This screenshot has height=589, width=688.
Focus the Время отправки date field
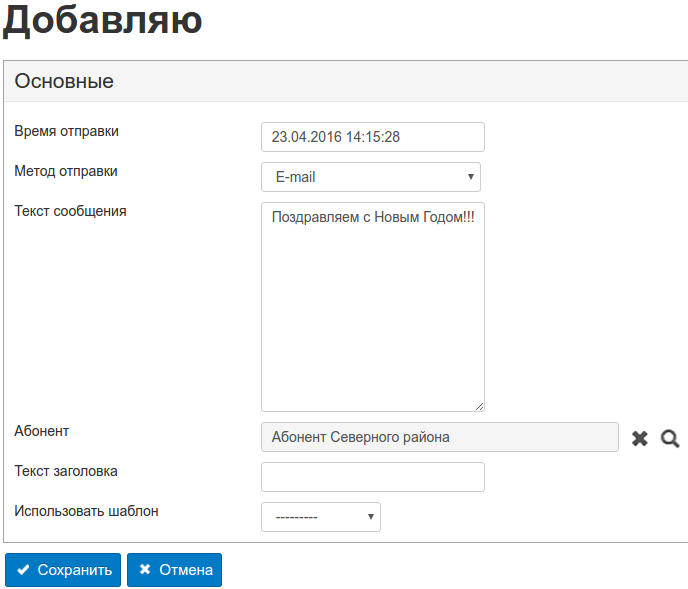(373, 137)
